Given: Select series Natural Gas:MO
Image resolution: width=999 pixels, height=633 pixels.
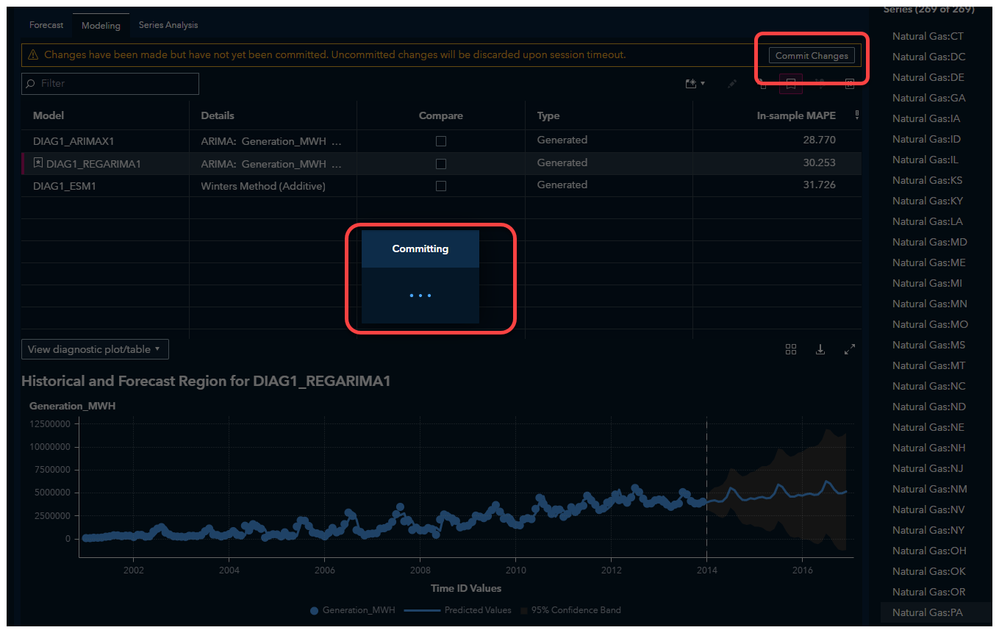Looking at the screenshot, I should click(x=930, y=324).
